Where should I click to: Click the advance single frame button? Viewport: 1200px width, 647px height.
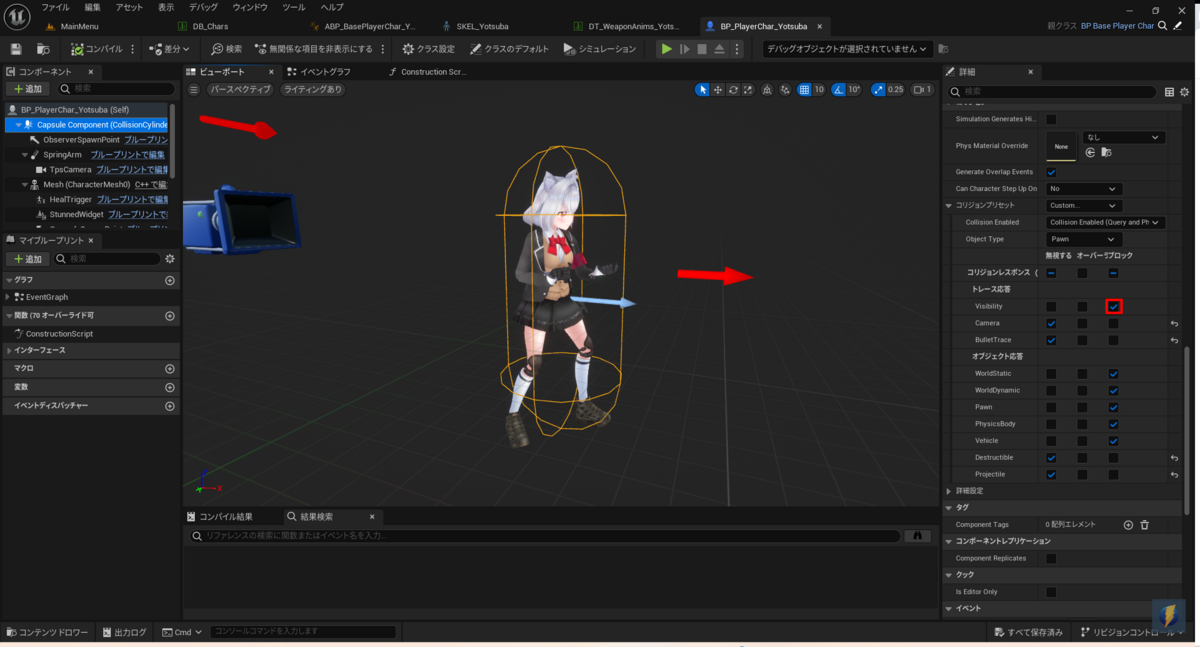[685, 48]
